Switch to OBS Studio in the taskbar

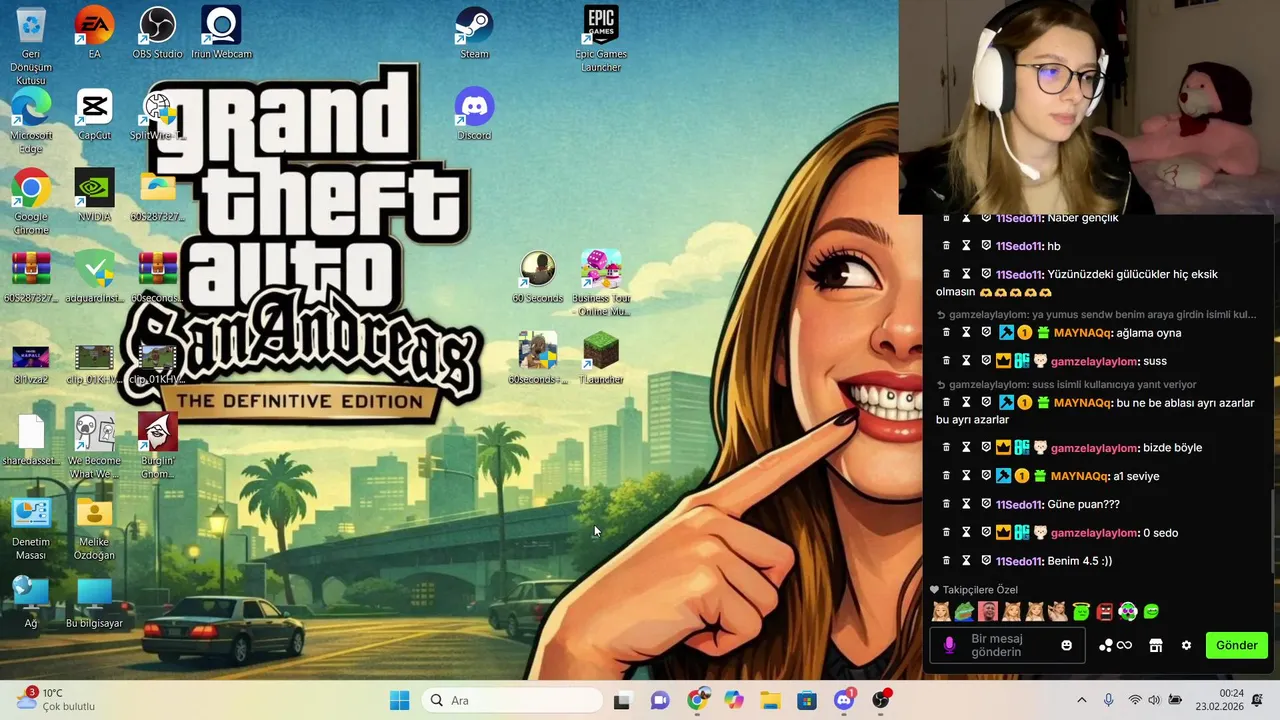tap(881, 700)
